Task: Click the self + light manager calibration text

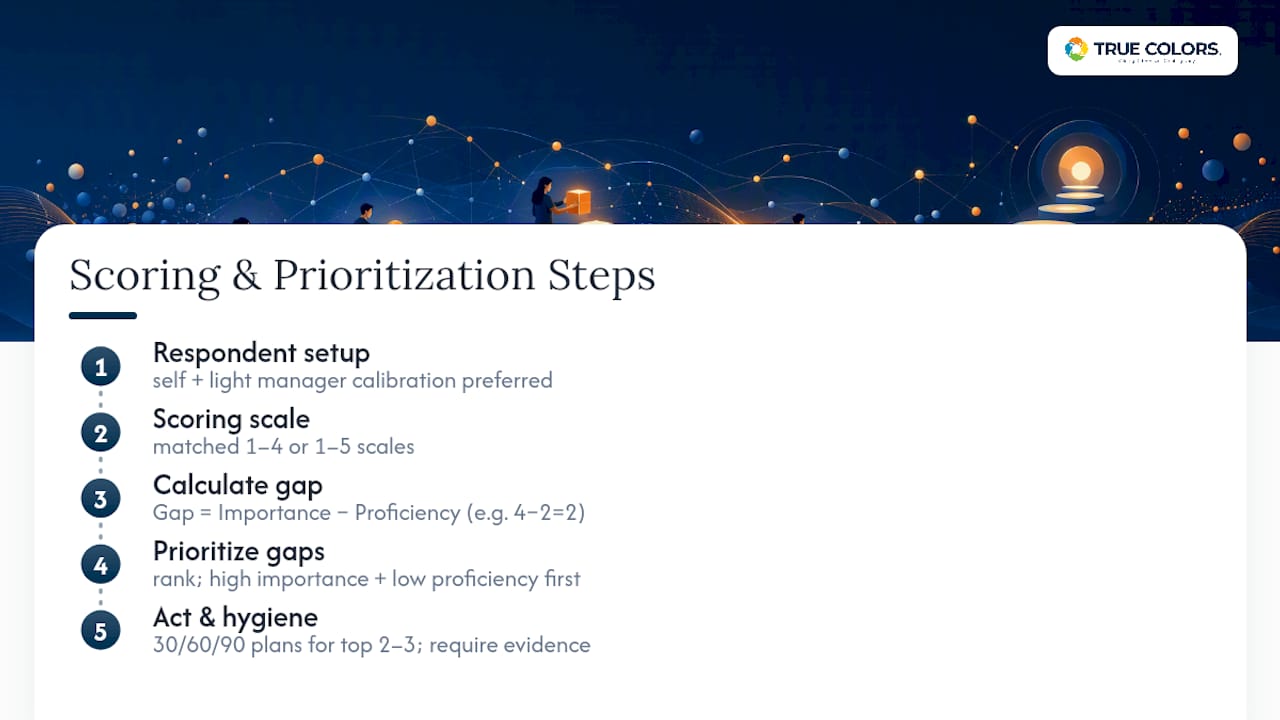Action: (x=353, y=381)
